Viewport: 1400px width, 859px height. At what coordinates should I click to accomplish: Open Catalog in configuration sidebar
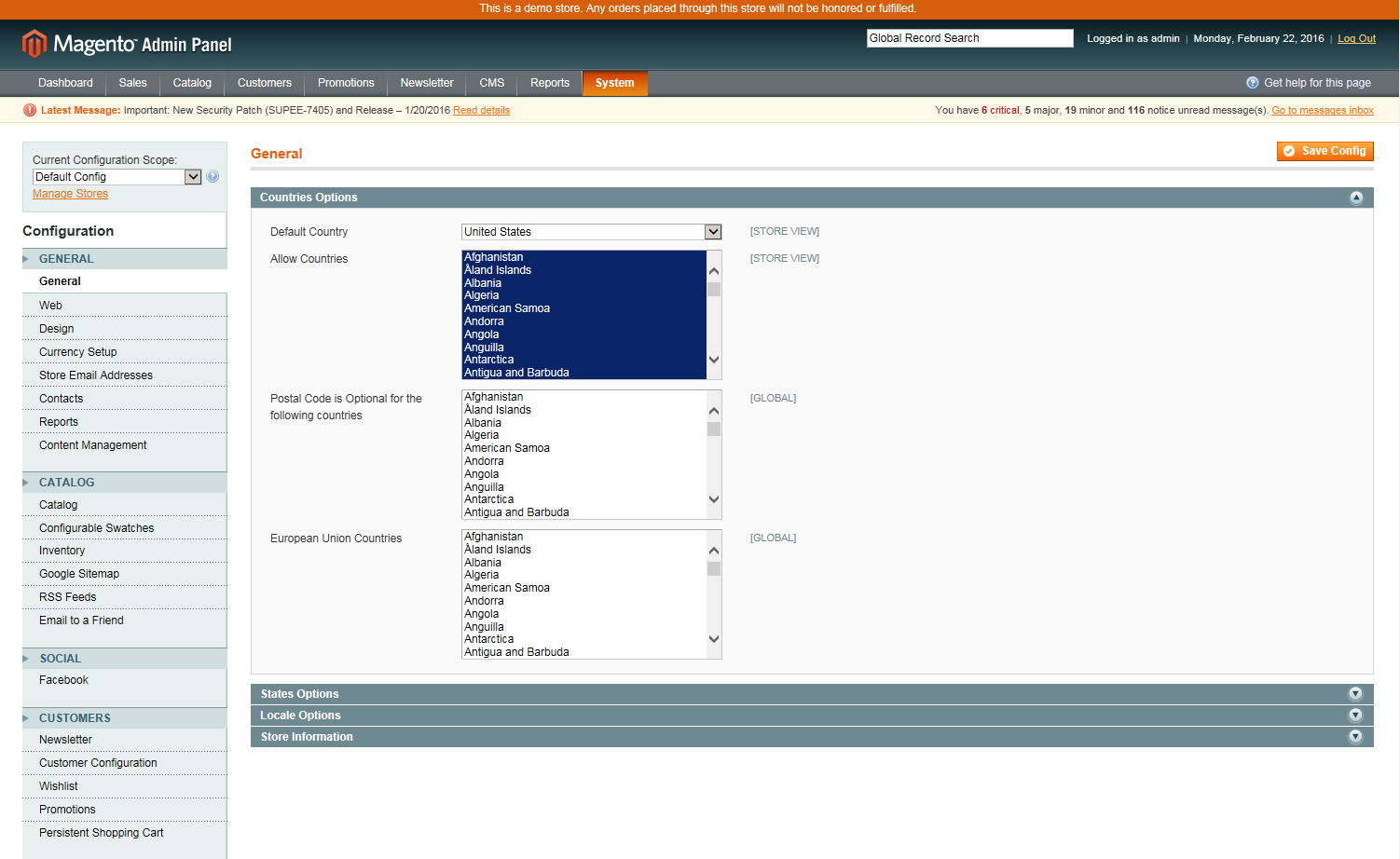124,505
